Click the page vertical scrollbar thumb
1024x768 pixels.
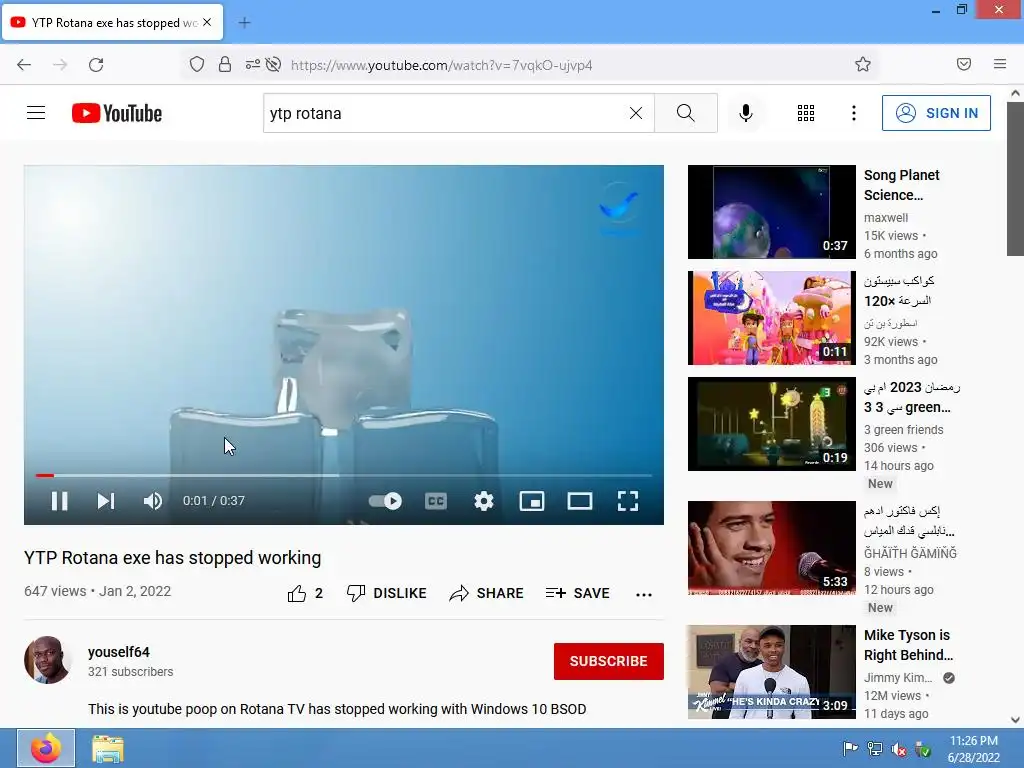1016,178
